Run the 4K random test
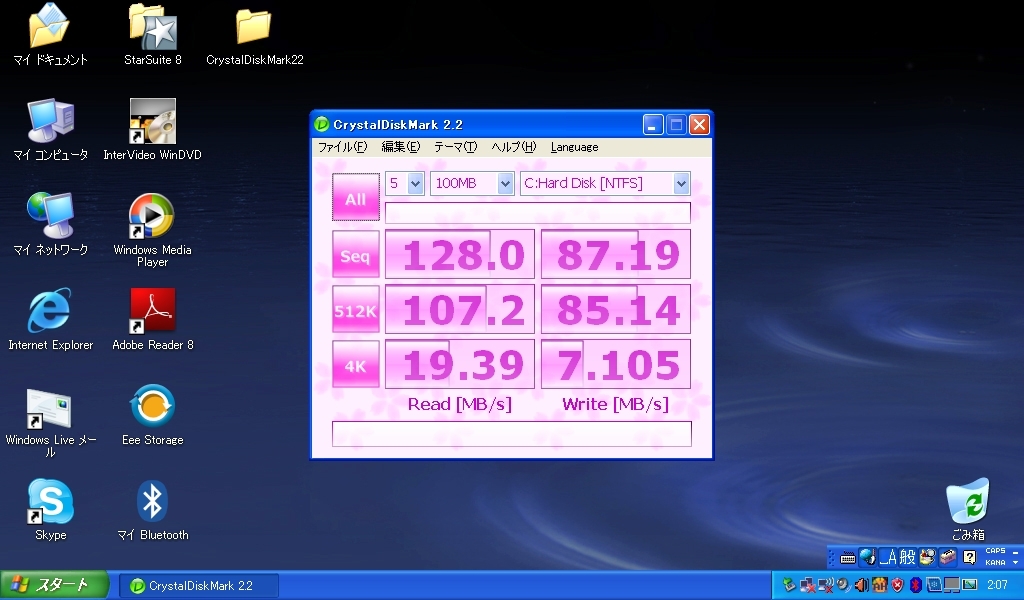The width and height of the screenshot is (1024, 600). pyautogui.click(x=356, y=366)
